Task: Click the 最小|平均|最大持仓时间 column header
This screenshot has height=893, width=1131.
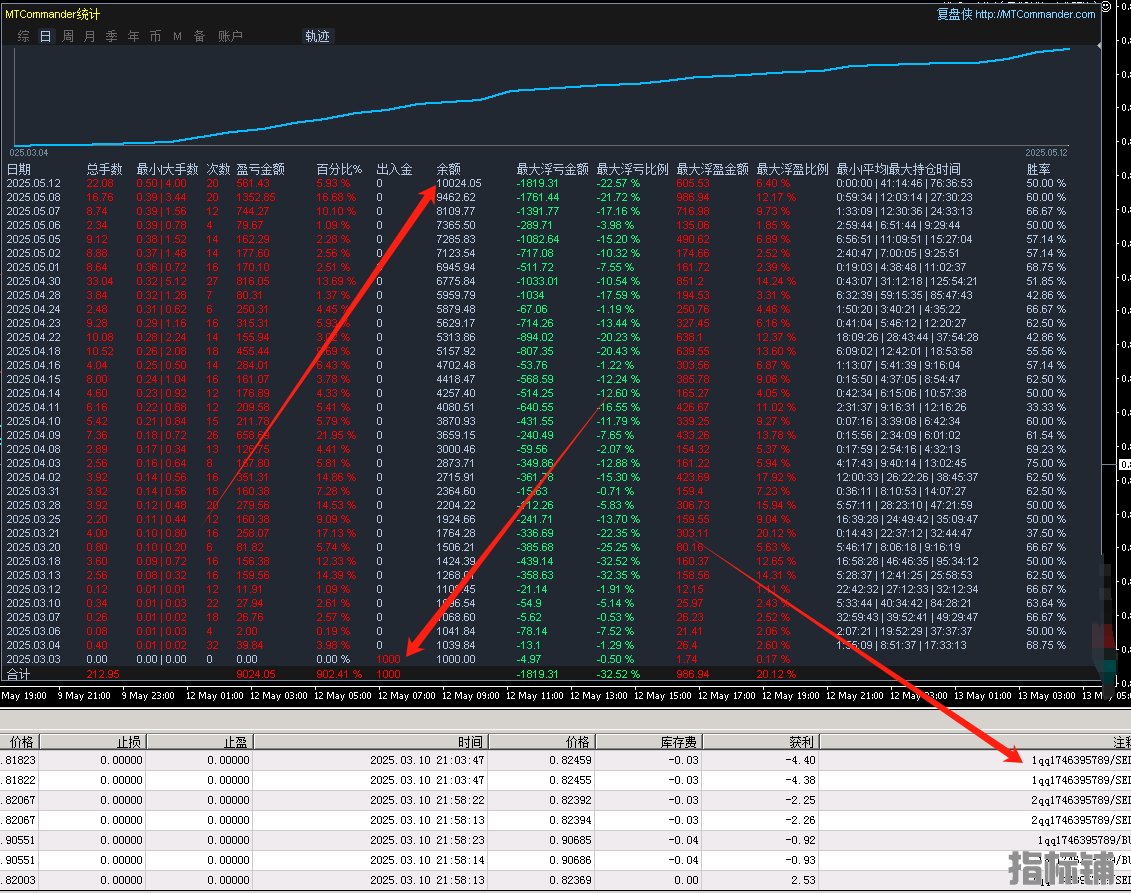Action: pos(899,170)
